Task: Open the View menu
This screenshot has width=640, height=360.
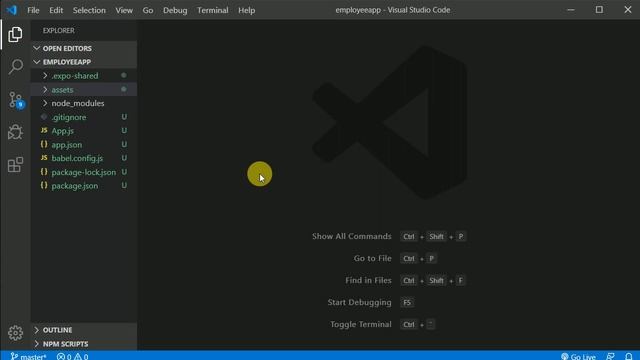Action: point(124,10)
